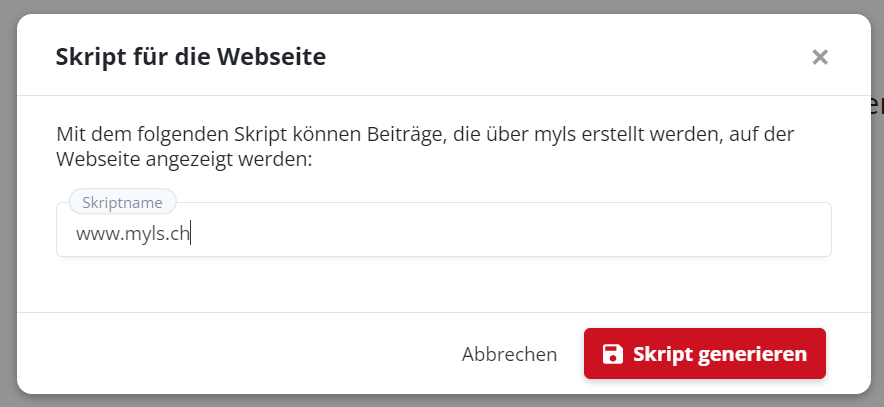Image resolution: width=884 pixels, height=407 pixels.
Task: Close the dialog with the X icon
Action: pyautogui.click(x=820, y=57)
